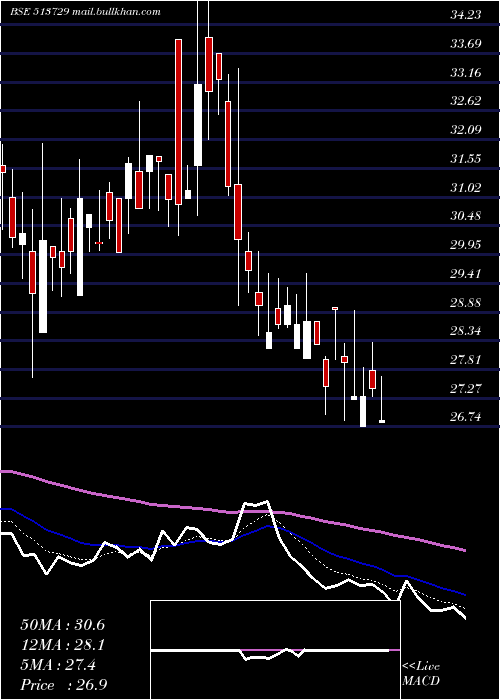The image size is (500, 700).
Task: Click the 32.62 price axis label
Action: coord(466,101)
